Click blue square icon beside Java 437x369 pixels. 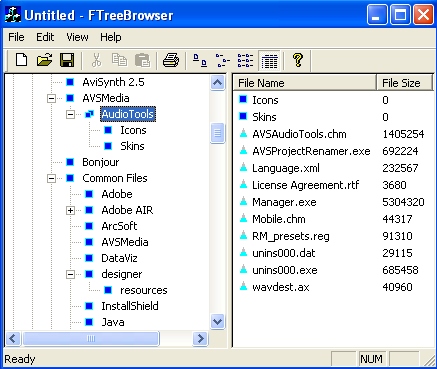point(89,322)
